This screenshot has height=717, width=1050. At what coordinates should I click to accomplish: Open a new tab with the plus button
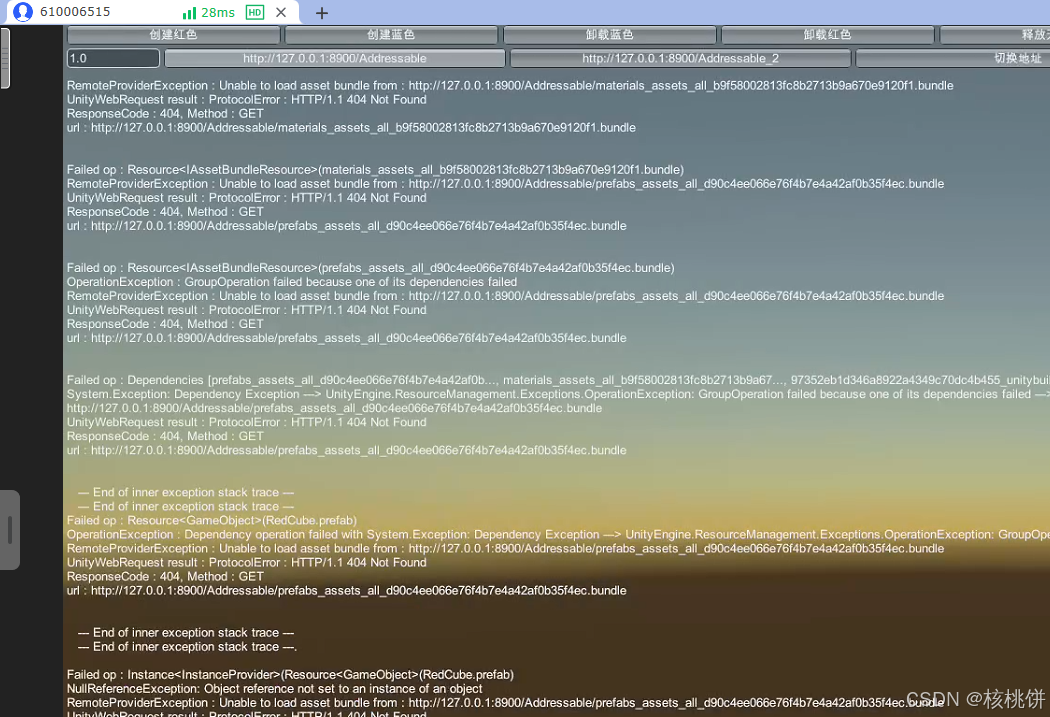pos(321,13)
